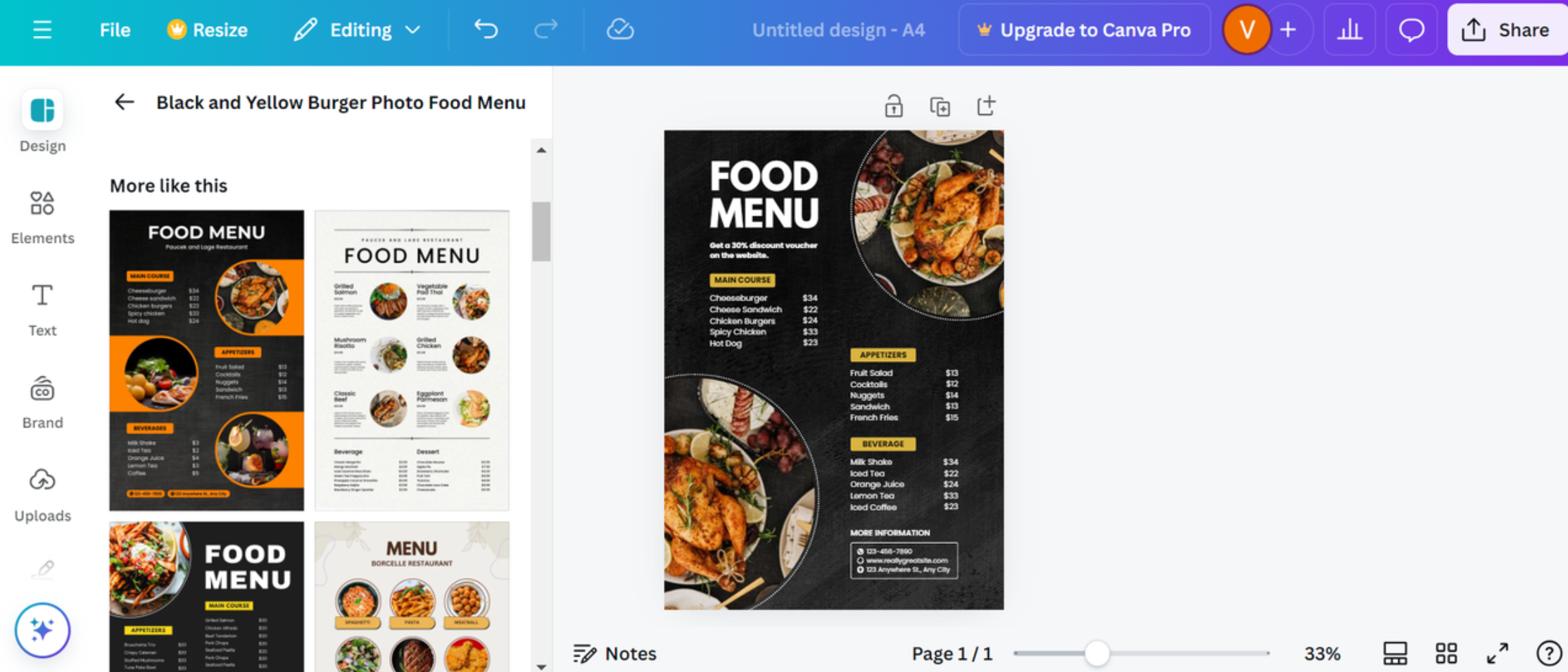Enter presentation fullscreen mode
This screenshot has height=672, width=1568.
1498,653
